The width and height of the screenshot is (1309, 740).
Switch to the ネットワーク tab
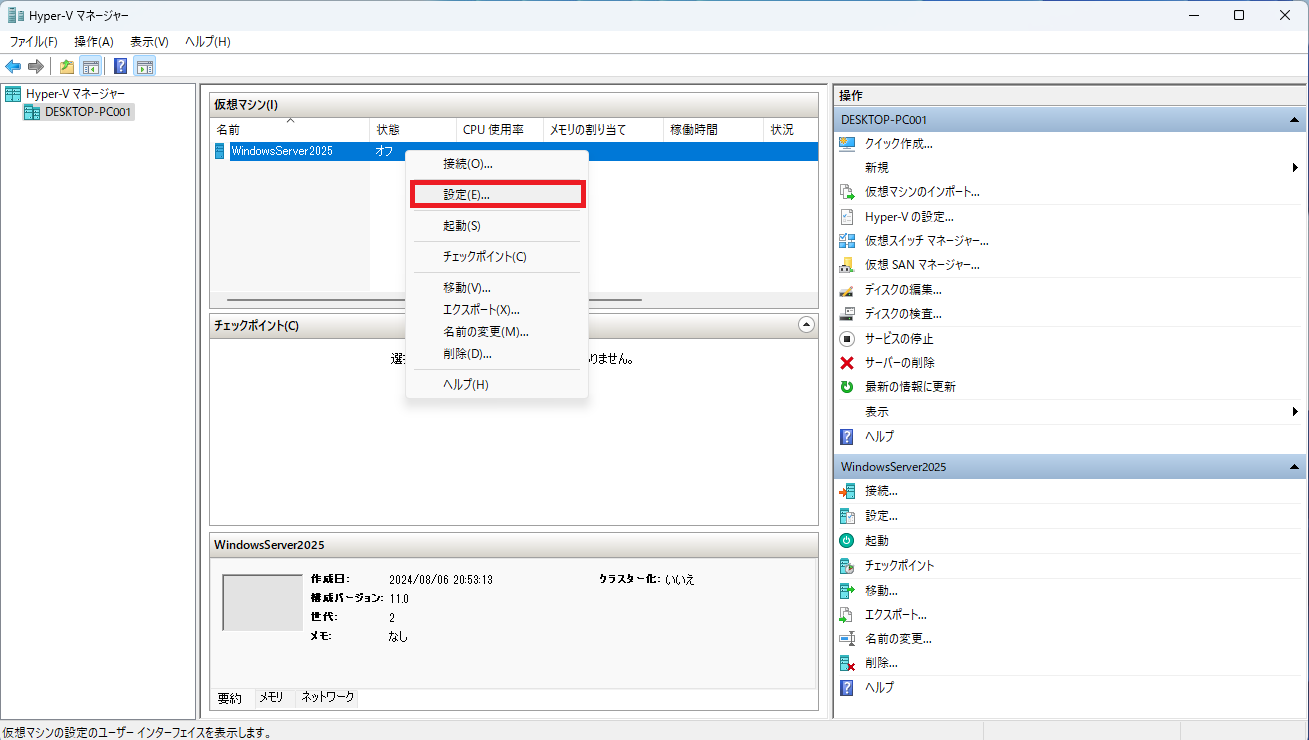328,697
